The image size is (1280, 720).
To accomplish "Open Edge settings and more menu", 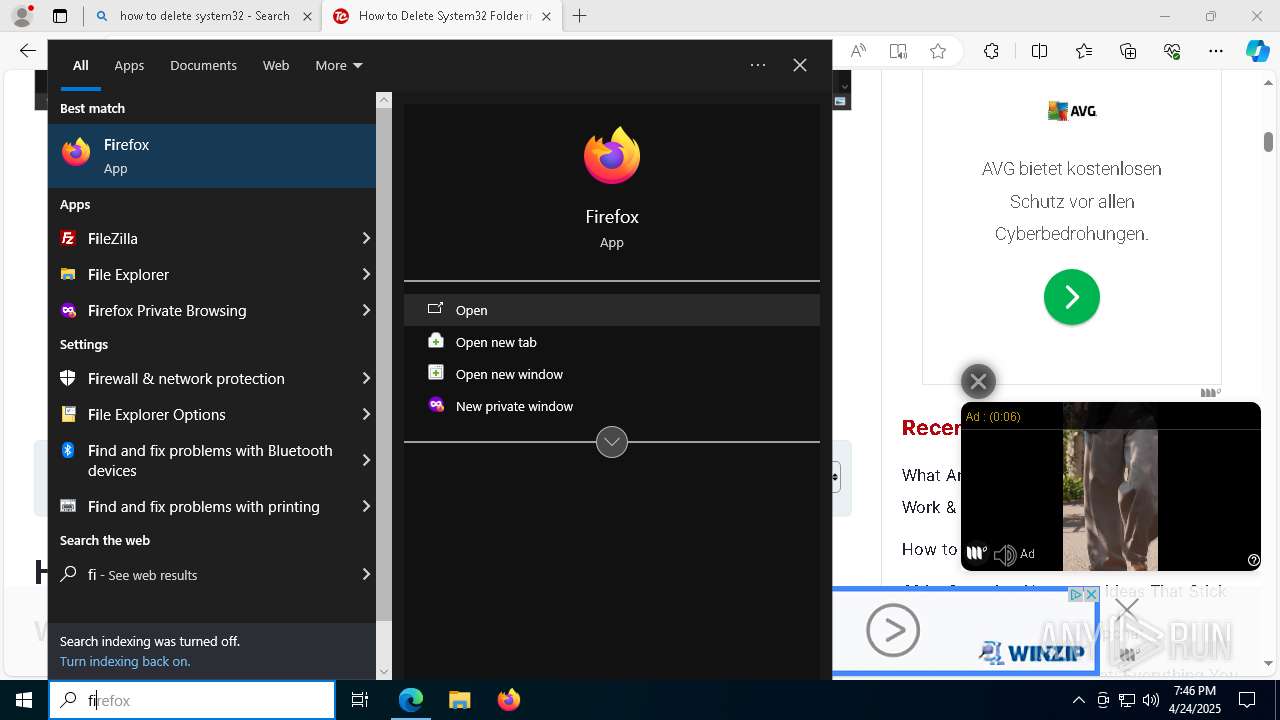I will (1216, 51).
